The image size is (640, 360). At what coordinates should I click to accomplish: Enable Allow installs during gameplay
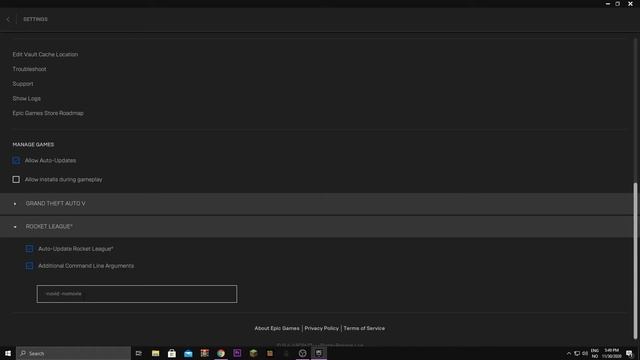coord(16,180)
